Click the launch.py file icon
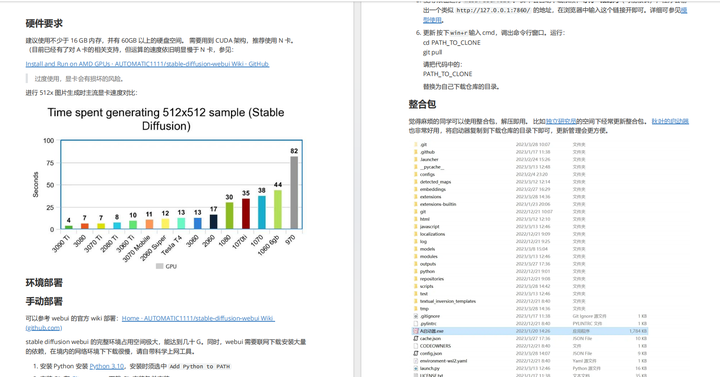The image size is (720, 377). [x=416, y=368]
